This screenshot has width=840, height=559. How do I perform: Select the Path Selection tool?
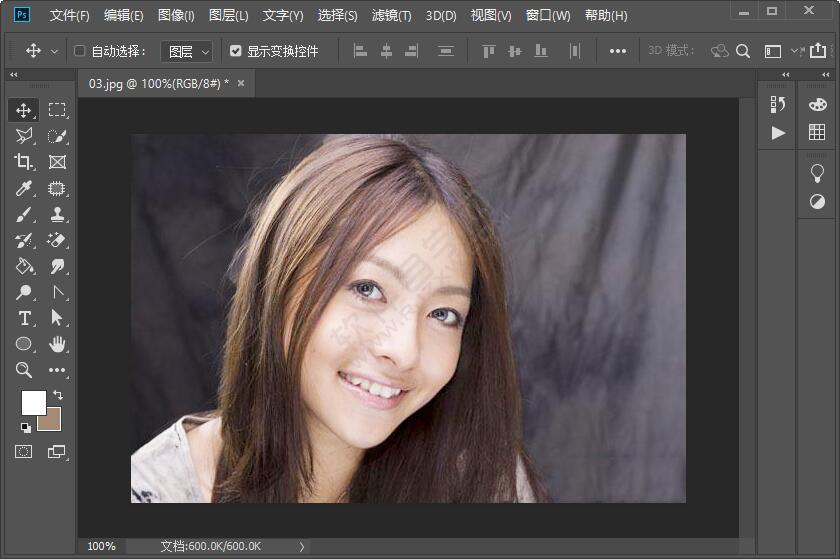(x=57, y=318)
